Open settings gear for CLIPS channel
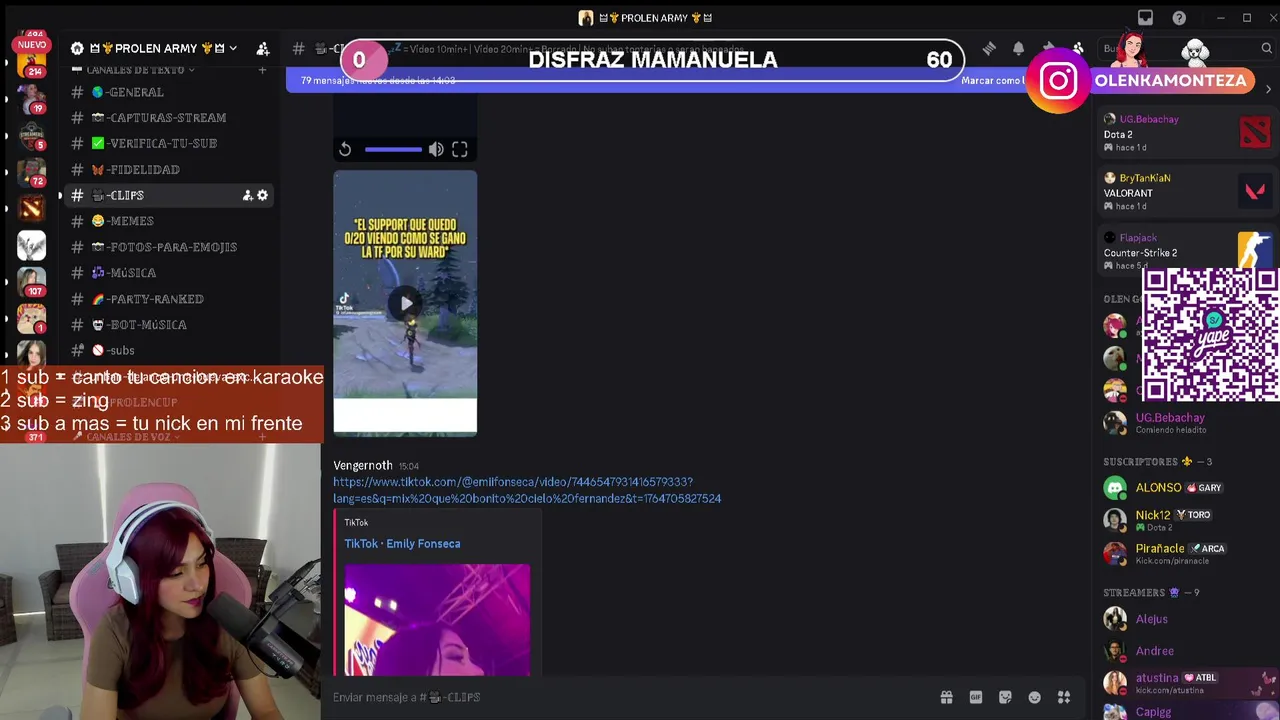 tap(262, 195)
